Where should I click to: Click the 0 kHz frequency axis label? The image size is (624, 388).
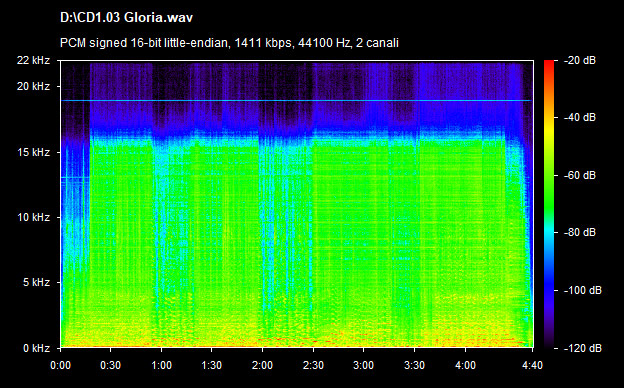click(x=36, y=348)
